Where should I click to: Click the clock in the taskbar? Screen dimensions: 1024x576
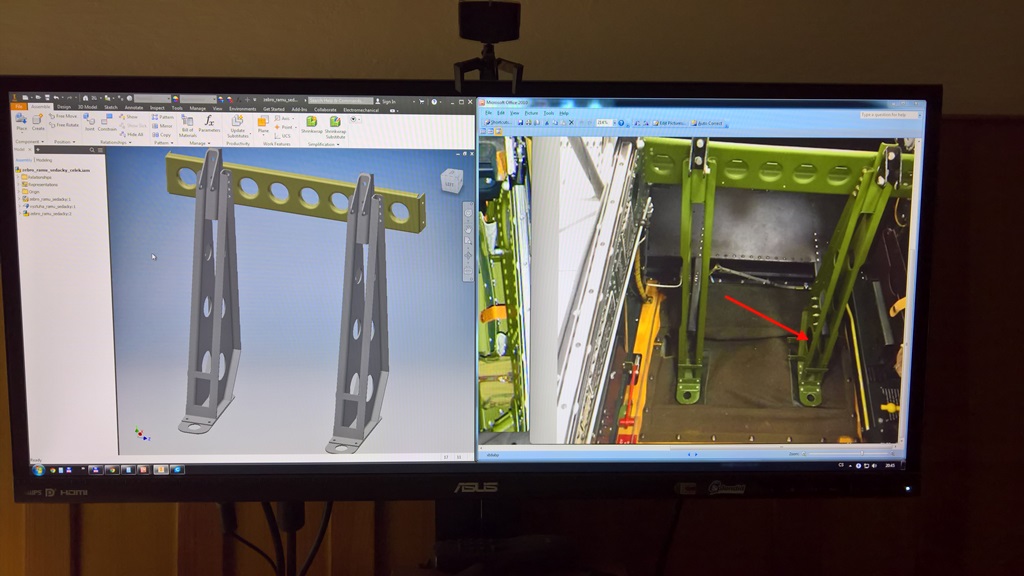(x=889, y=466)
